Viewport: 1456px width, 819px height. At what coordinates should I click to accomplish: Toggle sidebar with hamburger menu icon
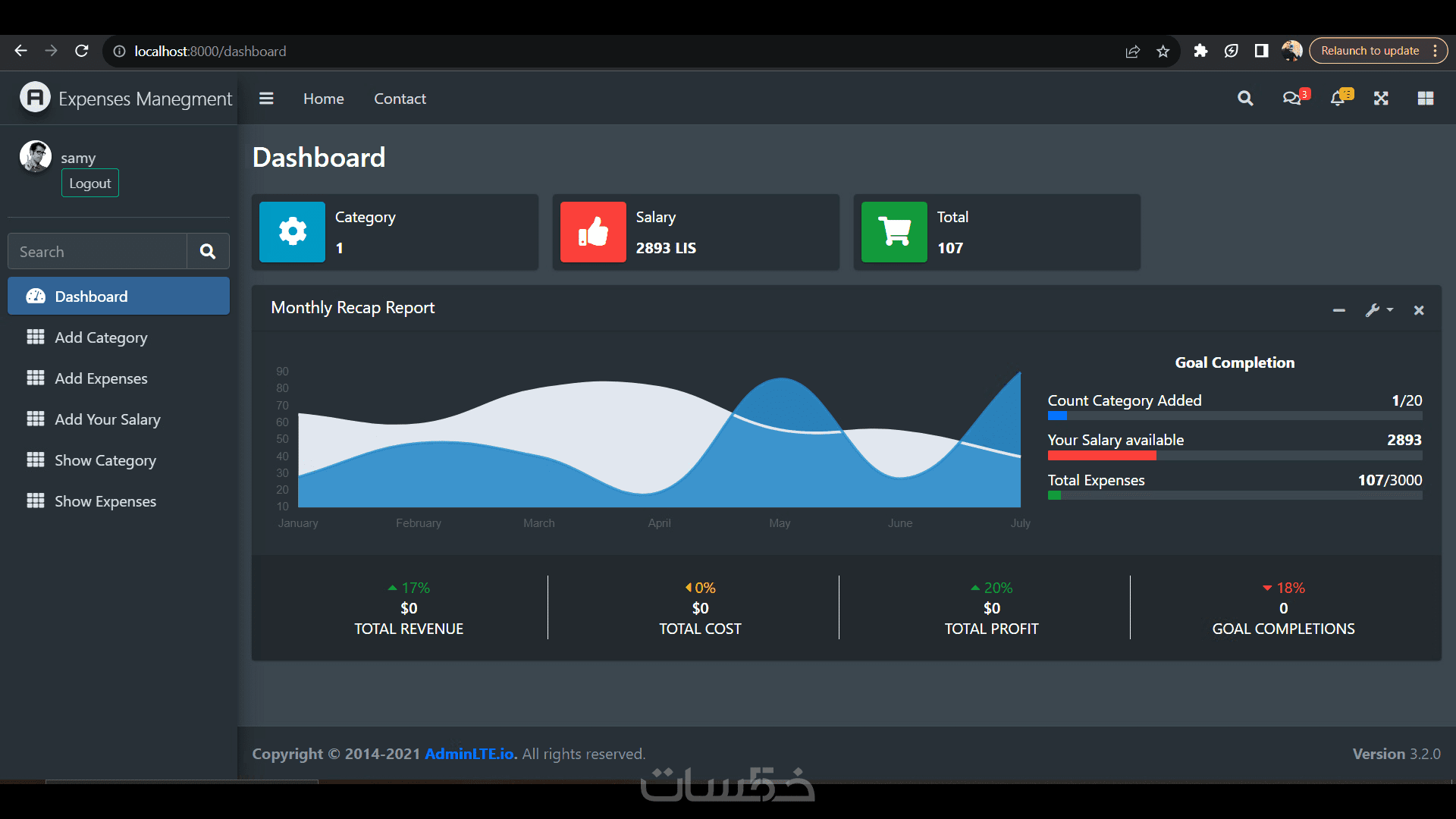pyautogui.click(x=266, y=99)
